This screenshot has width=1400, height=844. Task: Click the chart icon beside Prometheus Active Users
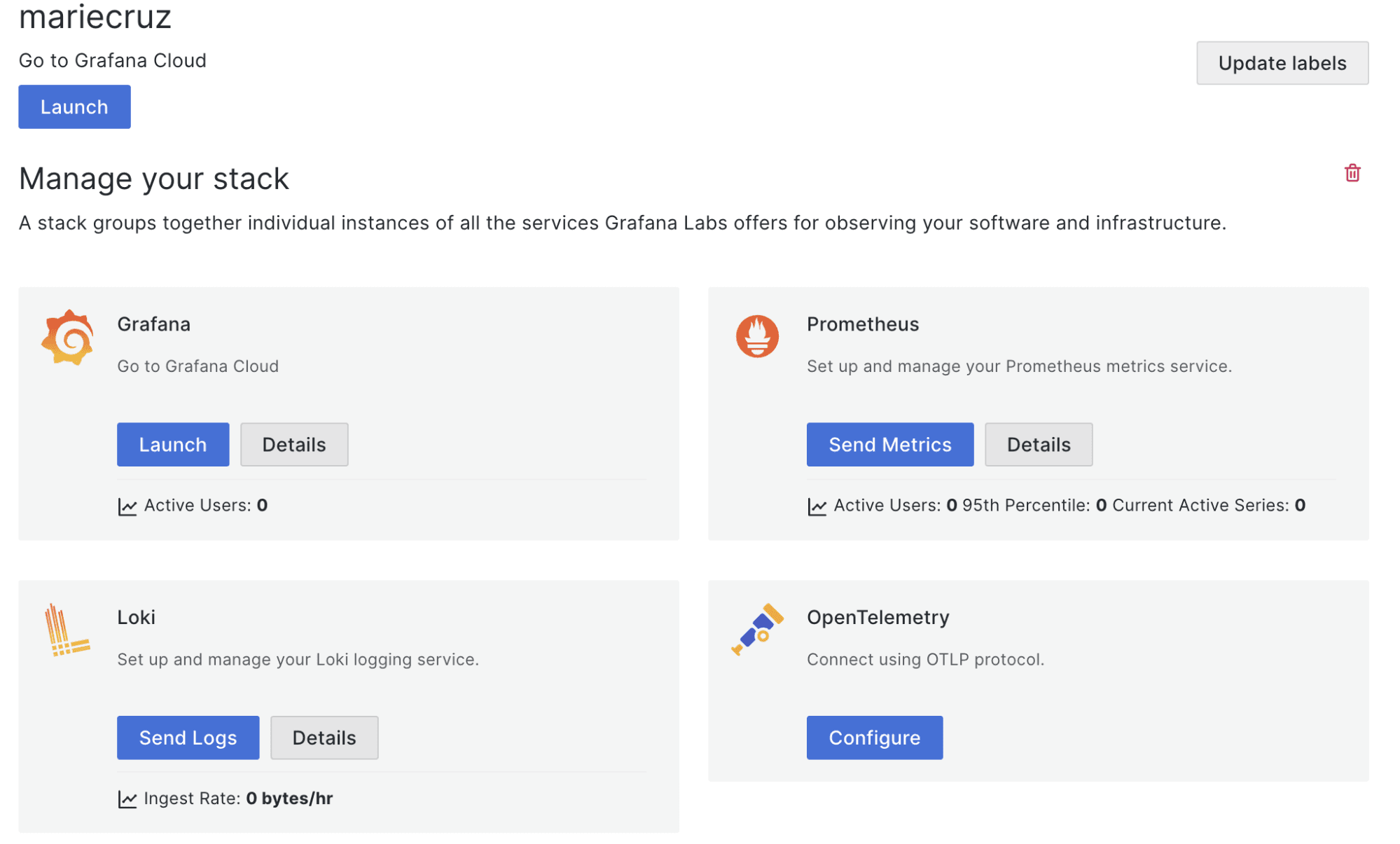point(817,505)
